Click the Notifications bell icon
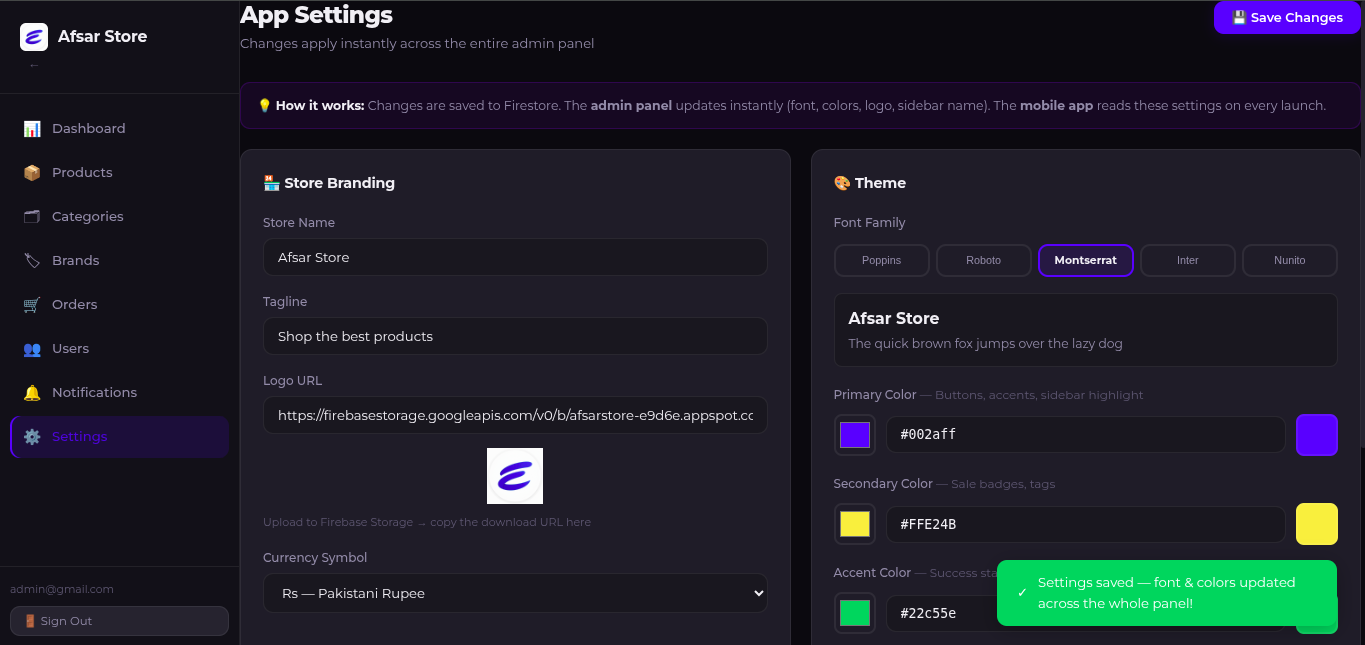 pos(32,393)
